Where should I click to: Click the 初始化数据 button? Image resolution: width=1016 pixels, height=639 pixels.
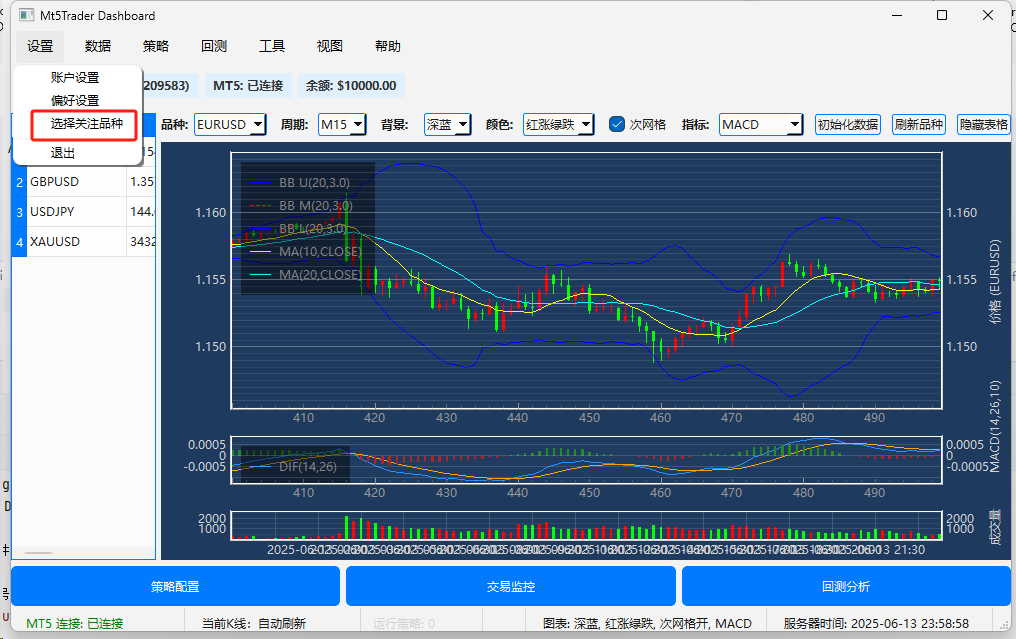(x=848, y=124)
